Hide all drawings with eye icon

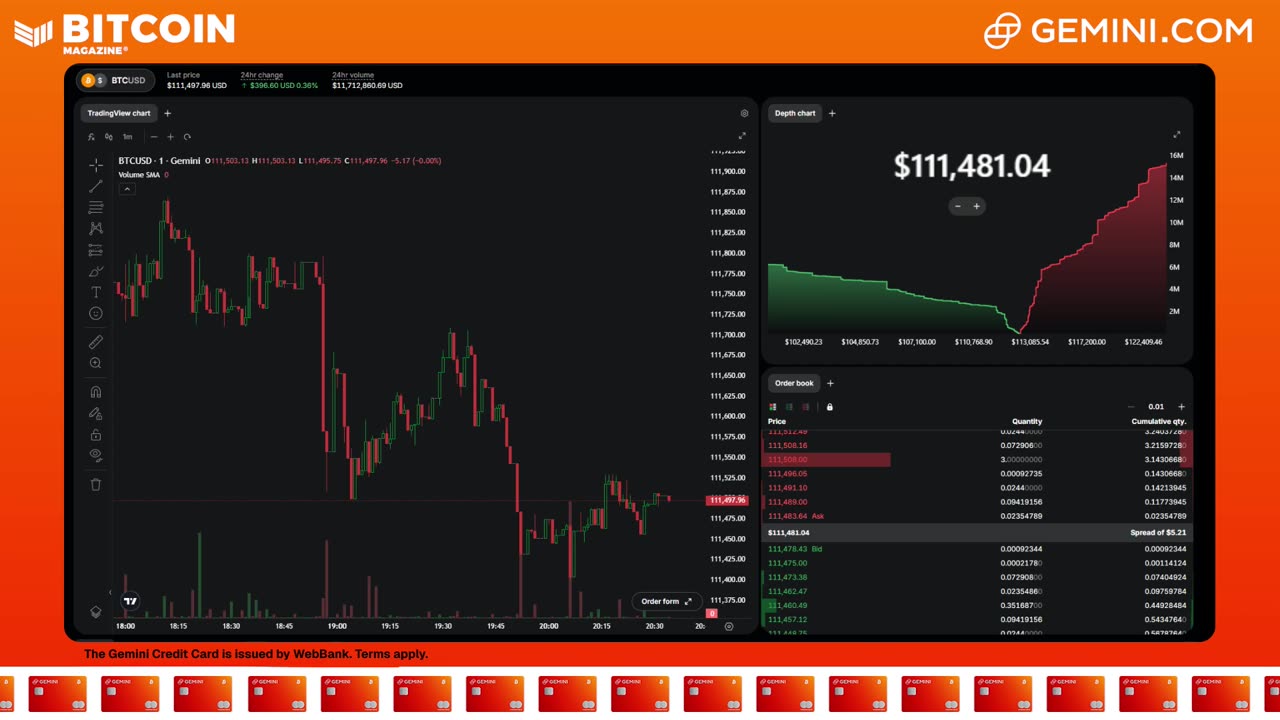(96, 455)
